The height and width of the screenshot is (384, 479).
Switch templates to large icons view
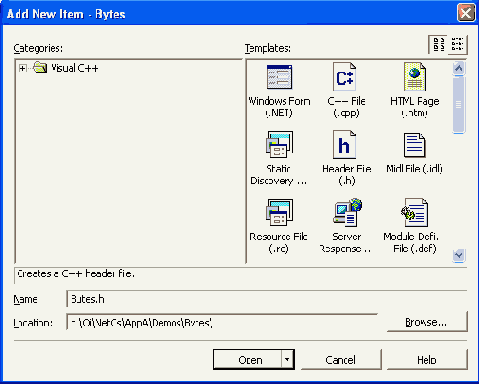coord(438,44)
